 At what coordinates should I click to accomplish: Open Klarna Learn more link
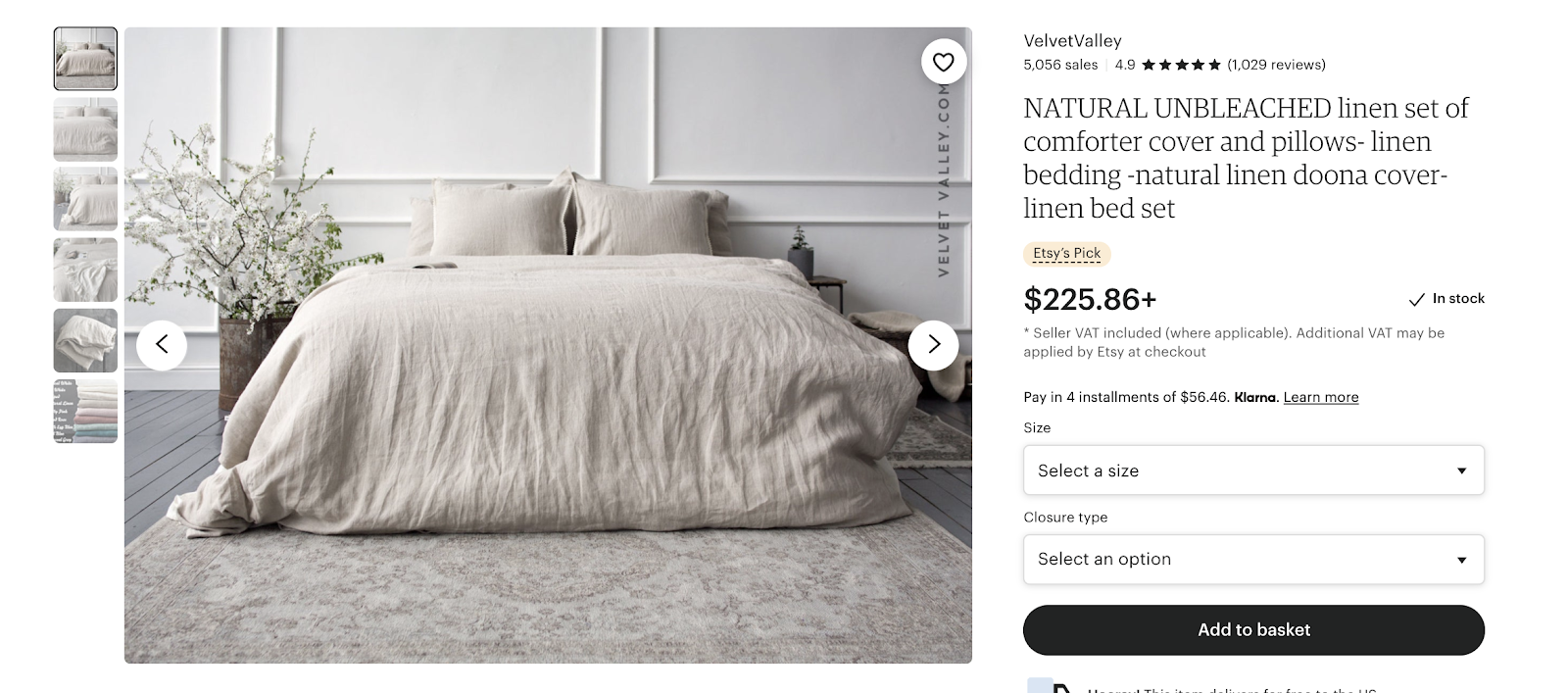tap(1321, 397)
